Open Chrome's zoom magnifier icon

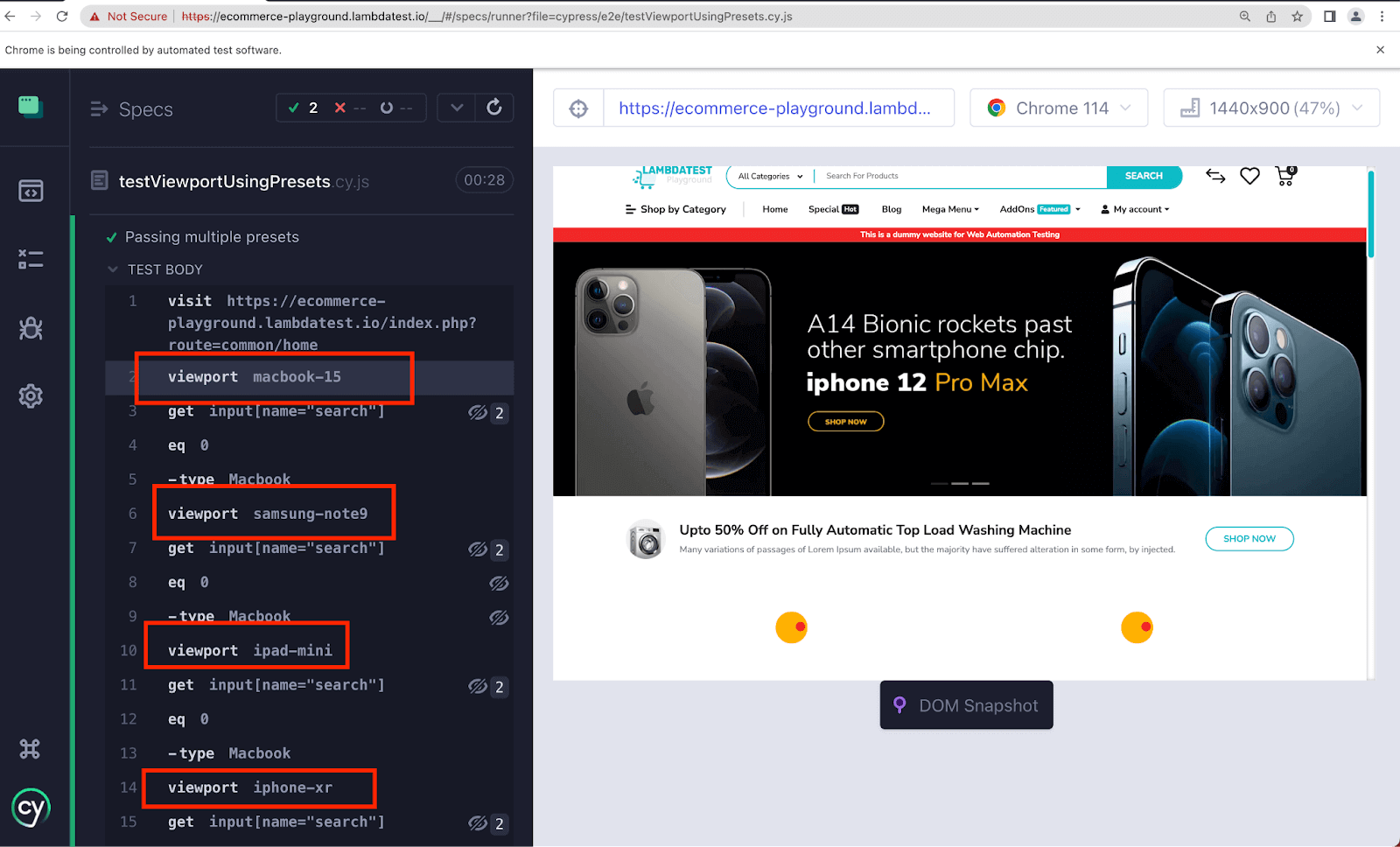(1244, 16)
